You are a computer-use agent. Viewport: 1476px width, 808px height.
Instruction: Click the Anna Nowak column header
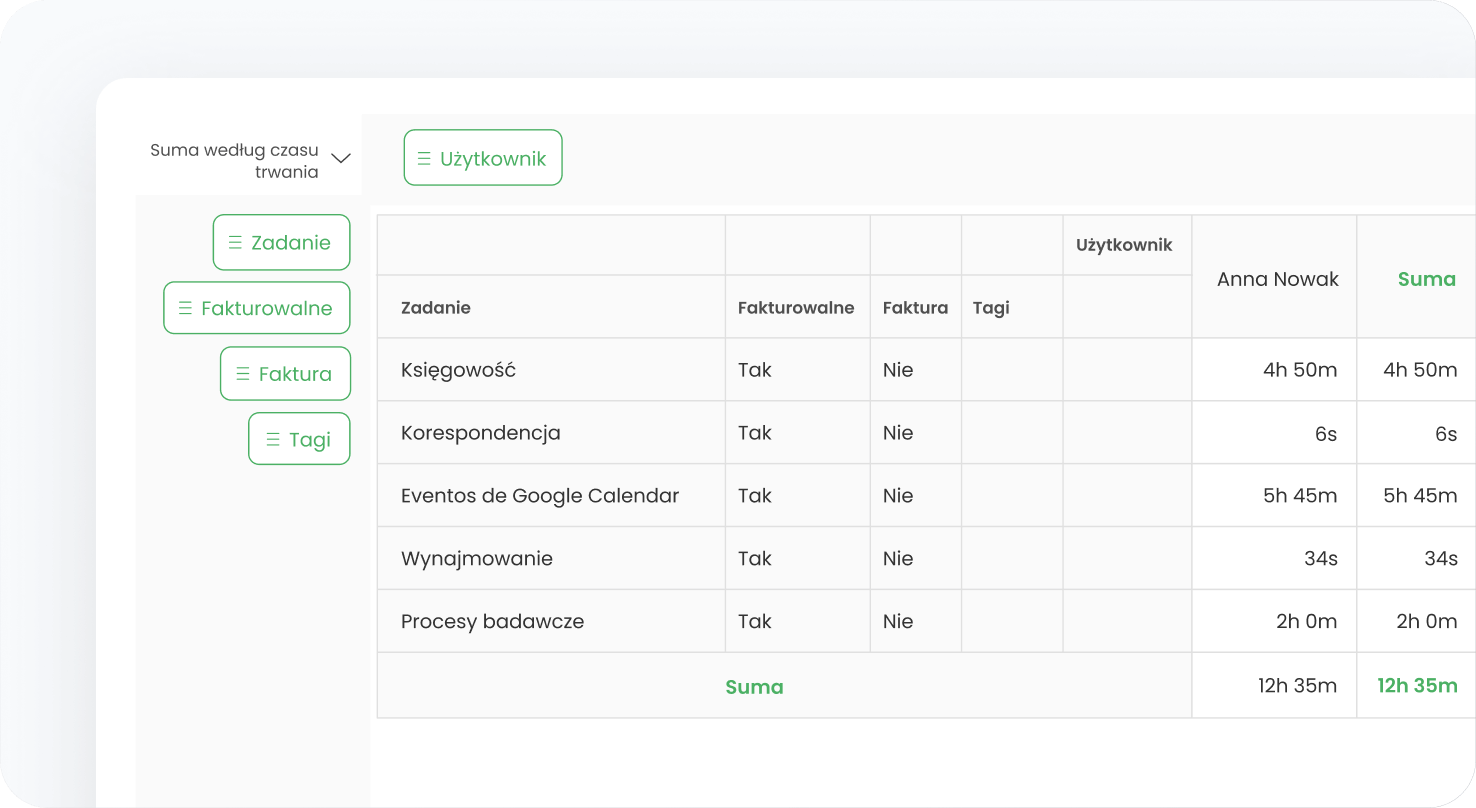tap(1277, 280)
